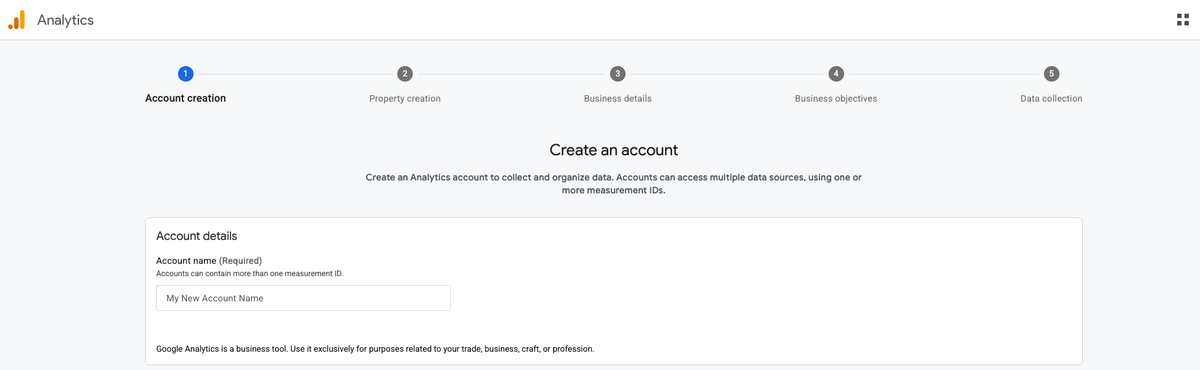Click the Google Analytics logo icon
The height and width of the screenshot is (370, 1200).
[17, 20]
